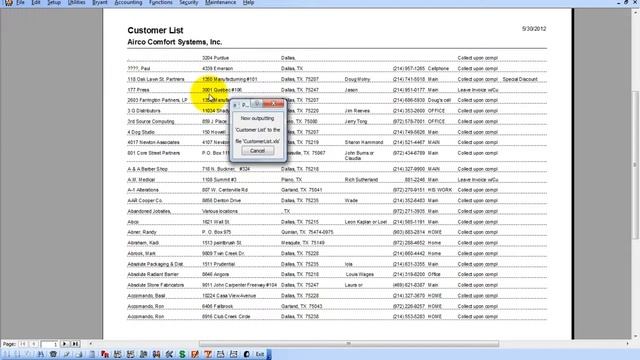Screen dimensions: 640x360
Task: Click the green dollar sign toolbar icon
Action: point(182,354)
